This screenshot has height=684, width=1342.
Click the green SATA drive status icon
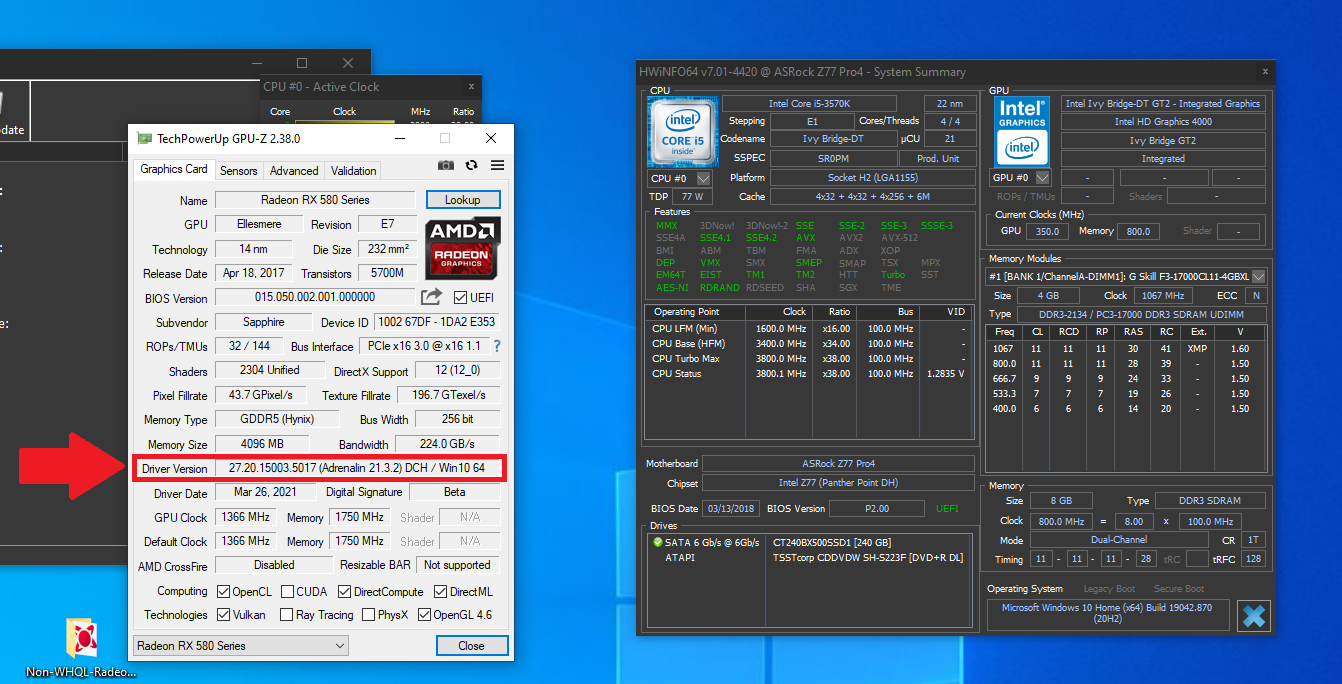[658, 542]
